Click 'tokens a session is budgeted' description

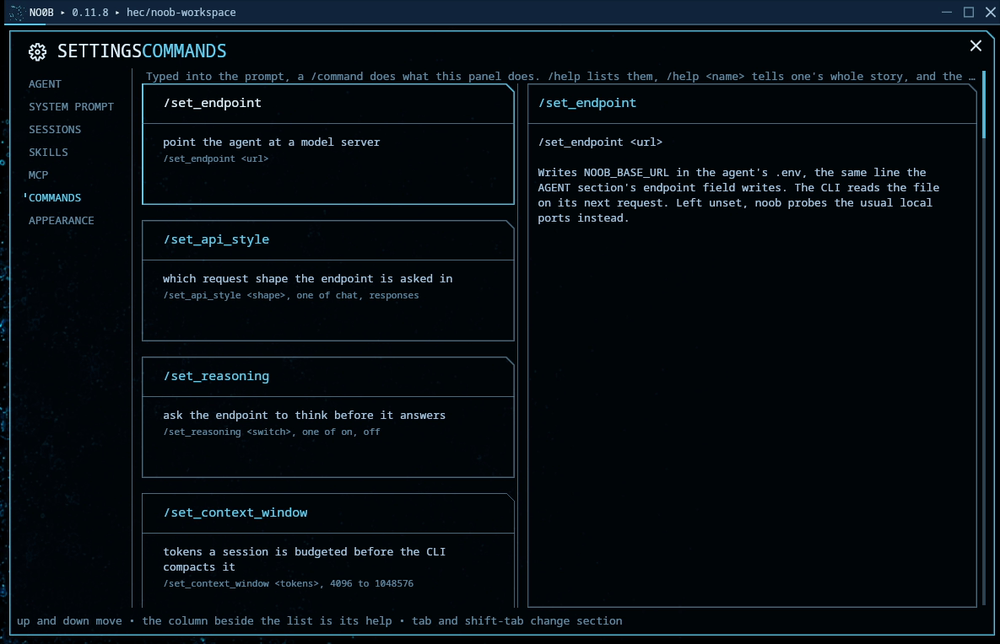click(304, 559)
